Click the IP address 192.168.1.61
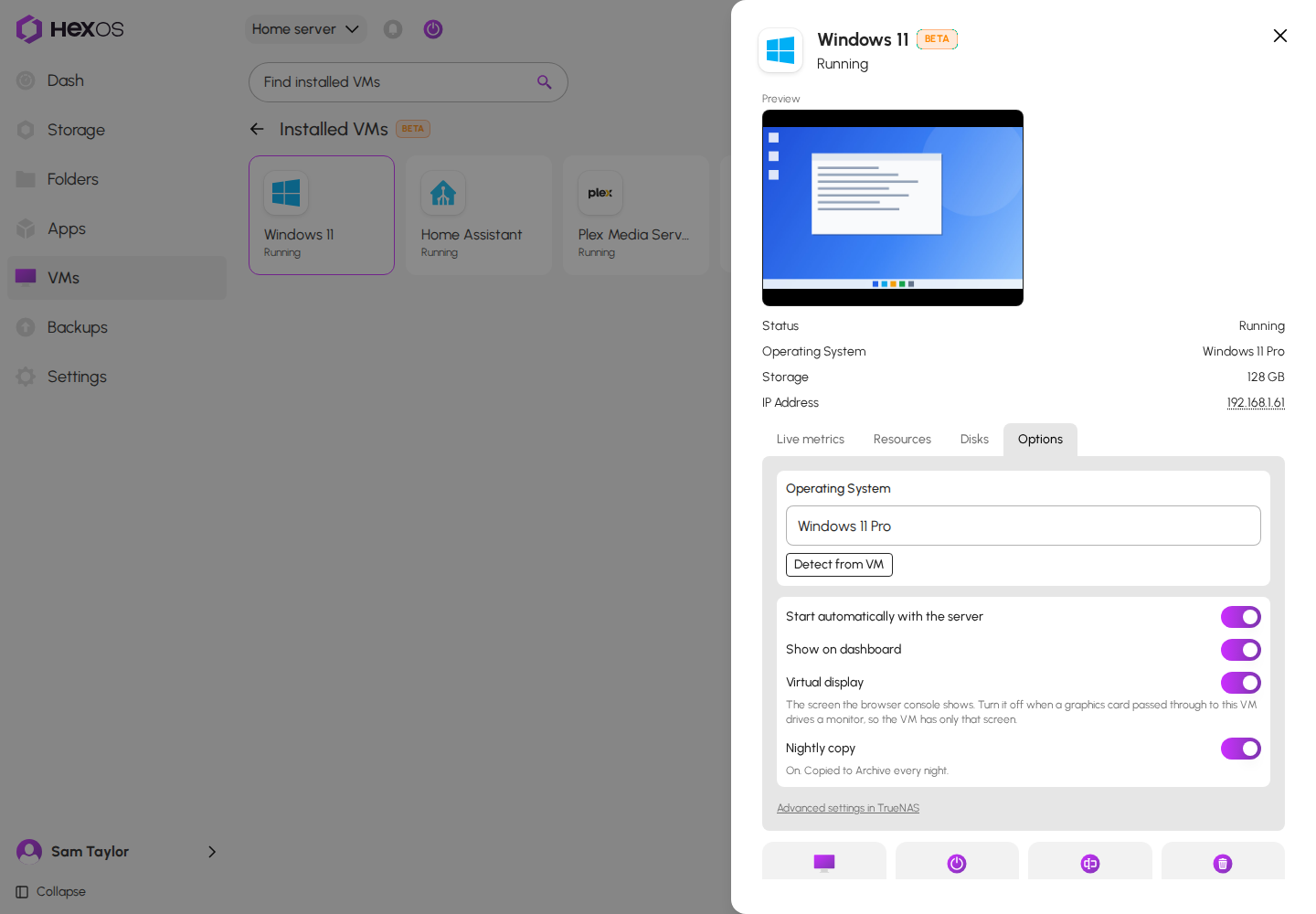 1256,403
